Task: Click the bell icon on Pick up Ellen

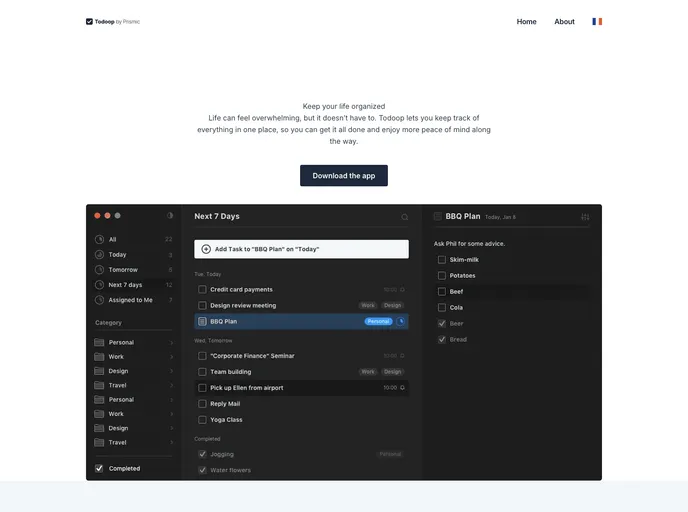Action: click(x=402, y=388)
